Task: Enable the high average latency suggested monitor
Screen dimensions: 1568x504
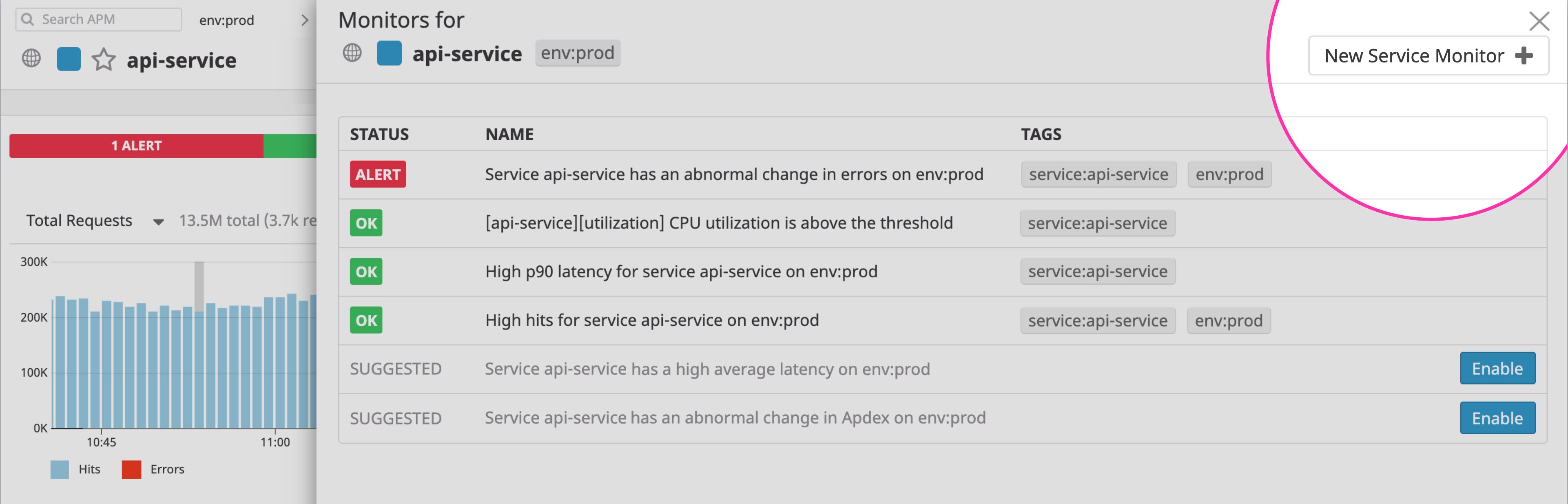Action: coord(1497,368)
